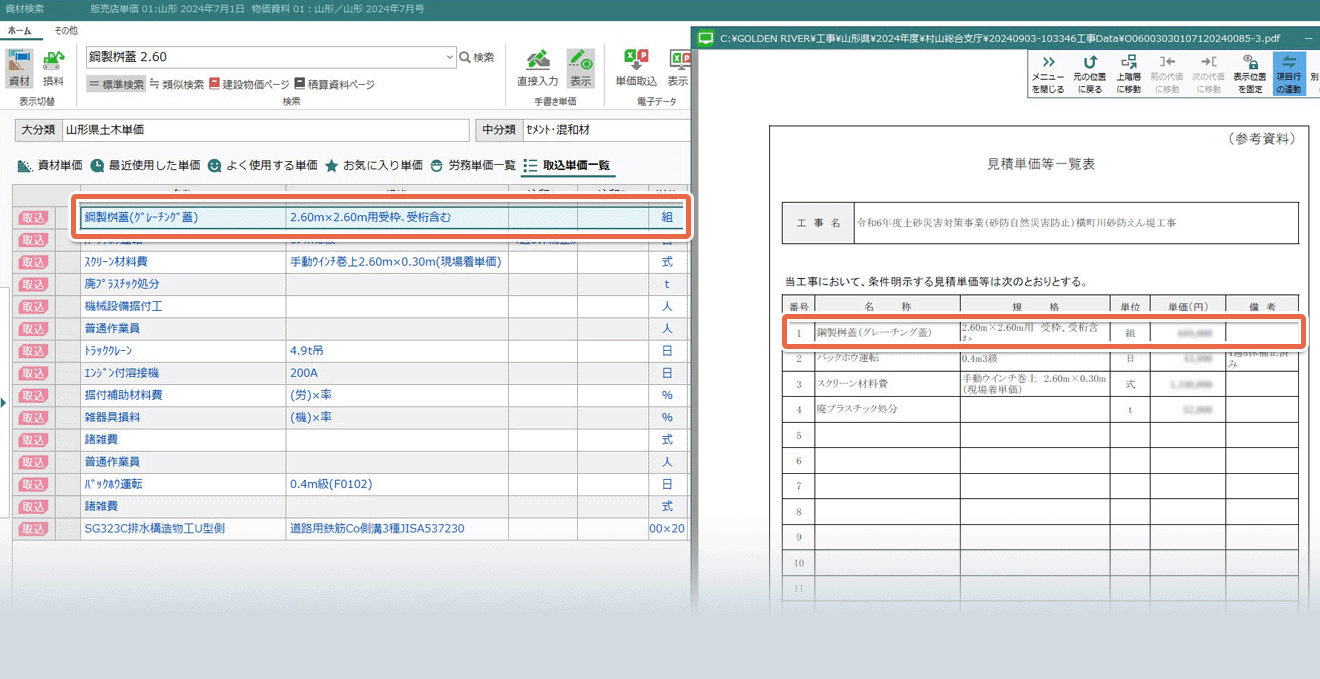Click the 手動ｳｲﾝﾁ巻上2.60m×0.30m specification cell
This screenshot has width=1320, height=679.
[x=397, y=262]
